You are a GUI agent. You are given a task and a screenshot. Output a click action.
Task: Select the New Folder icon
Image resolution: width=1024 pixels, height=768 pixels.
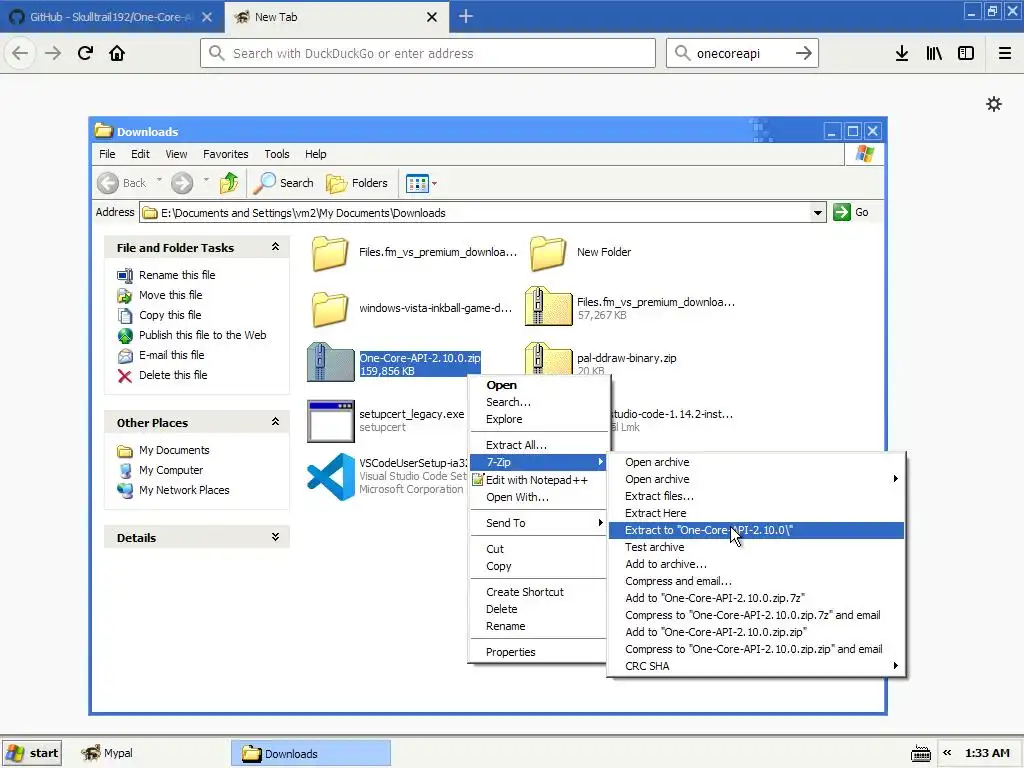tap(547, 253)
